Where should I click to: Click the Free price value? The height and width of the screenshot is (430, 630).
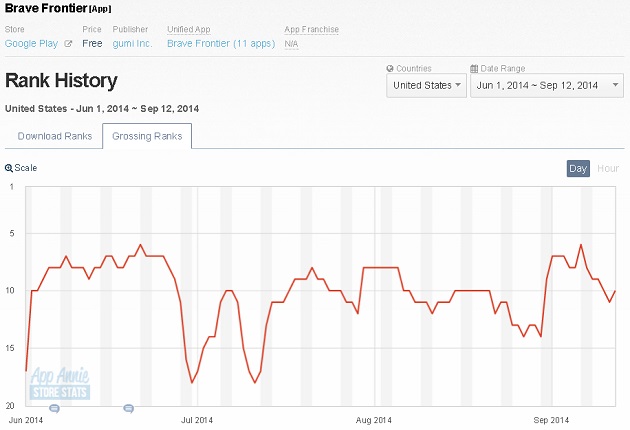92,43
